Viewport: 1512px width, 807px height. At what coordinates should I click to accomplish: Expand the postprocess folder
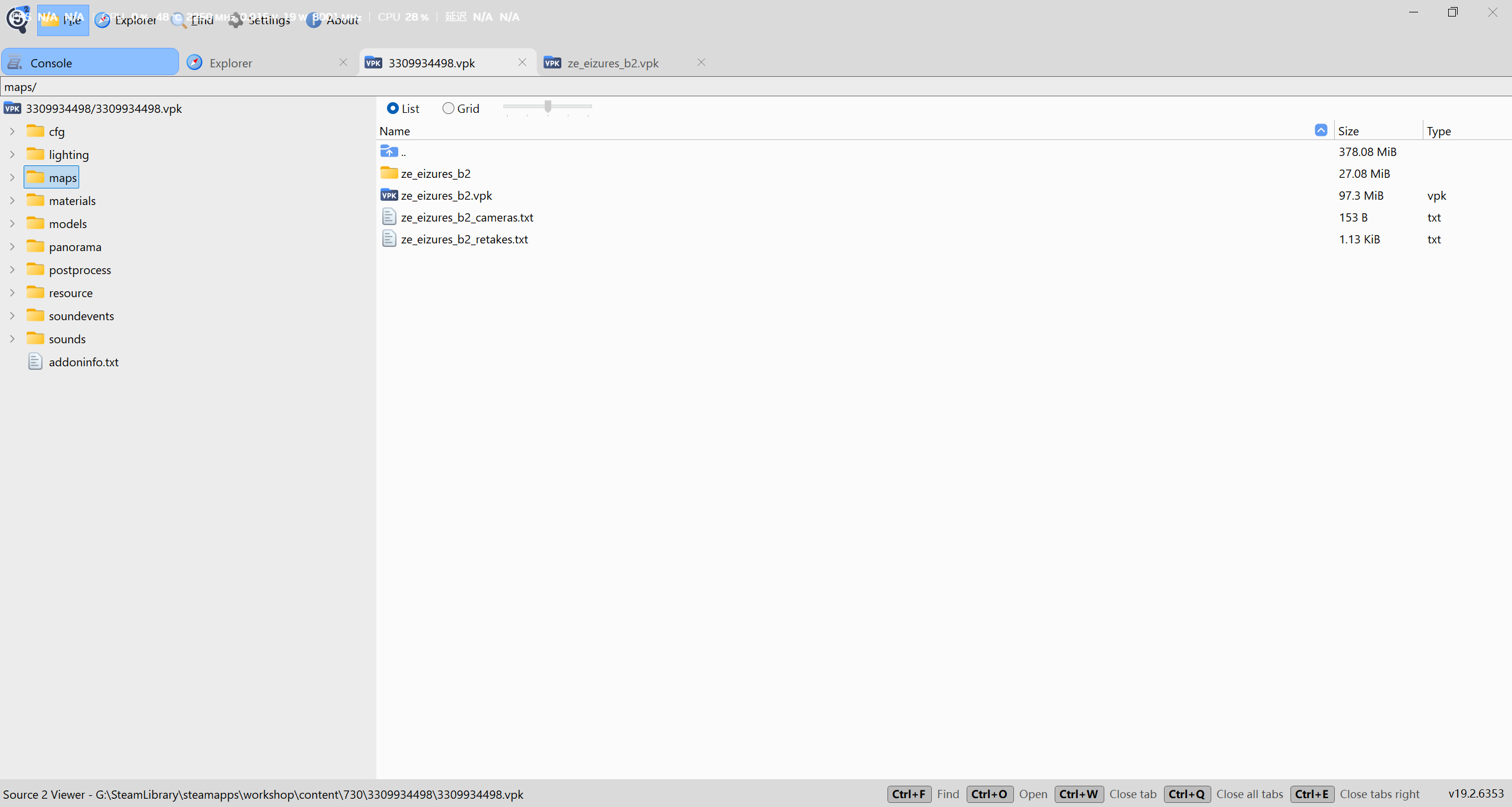[x=12, y=269]
